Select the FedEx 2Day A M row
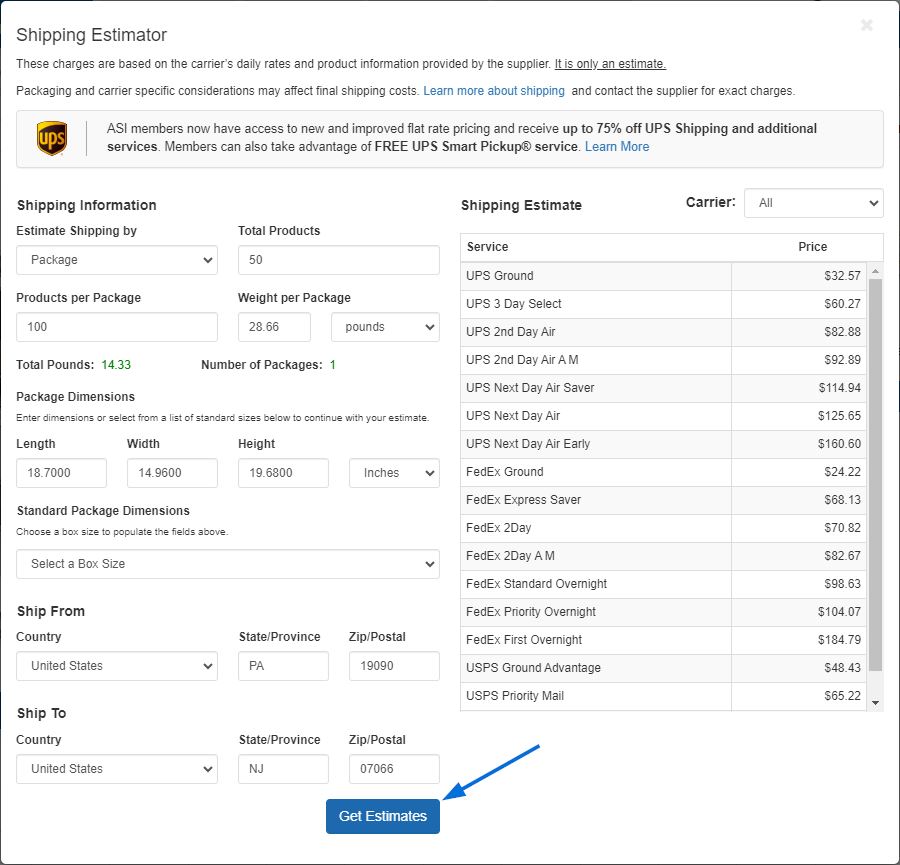 tap(663, 557)
